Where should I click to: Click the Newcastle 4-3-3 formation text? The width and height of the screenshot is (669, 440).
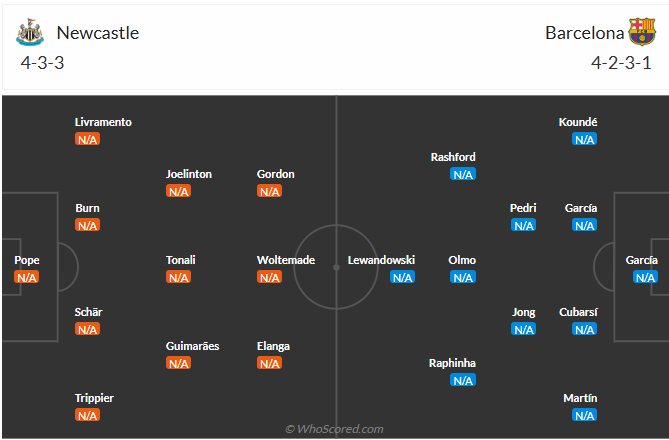coord(42,62)
